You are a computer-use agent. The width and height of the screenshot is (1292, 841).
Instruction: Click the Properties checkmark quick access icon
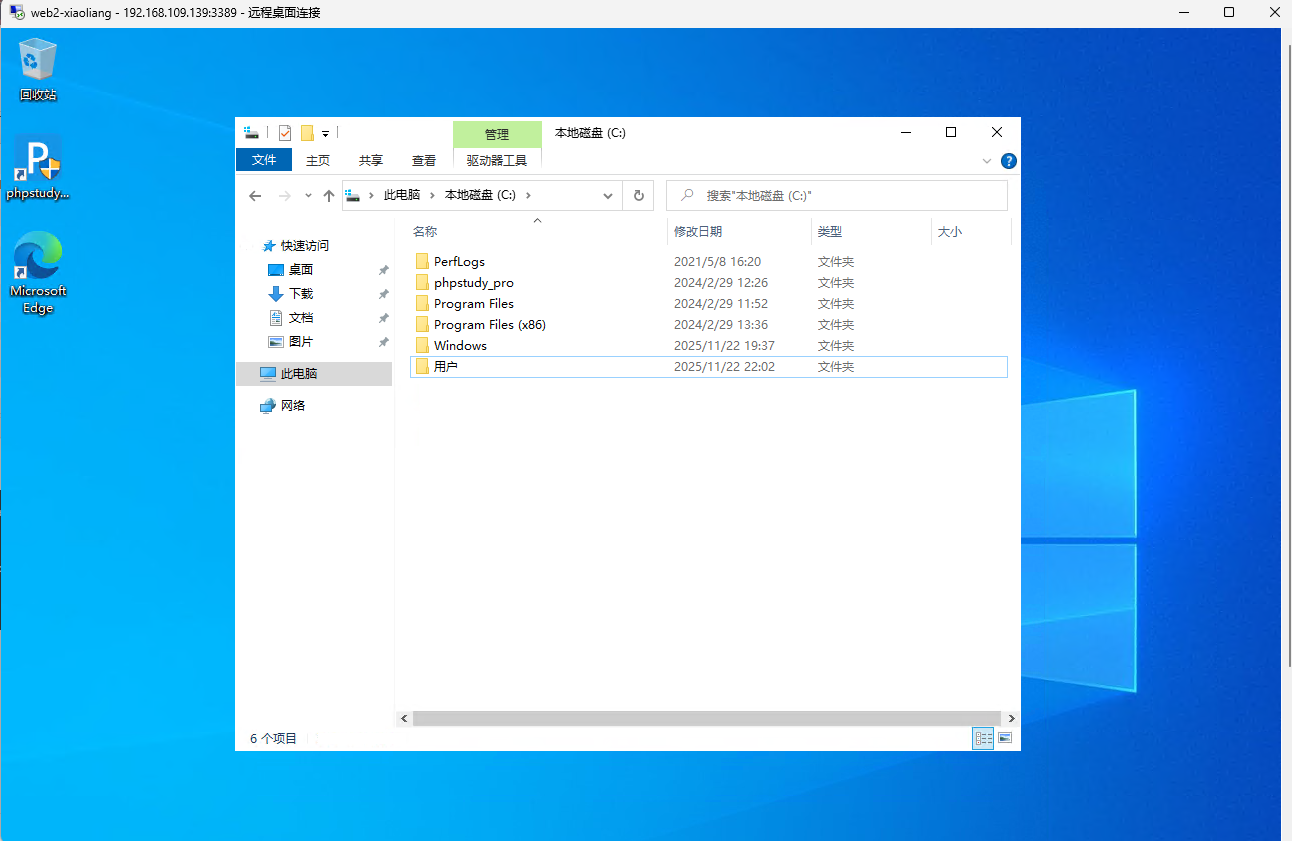coord(285,133)
